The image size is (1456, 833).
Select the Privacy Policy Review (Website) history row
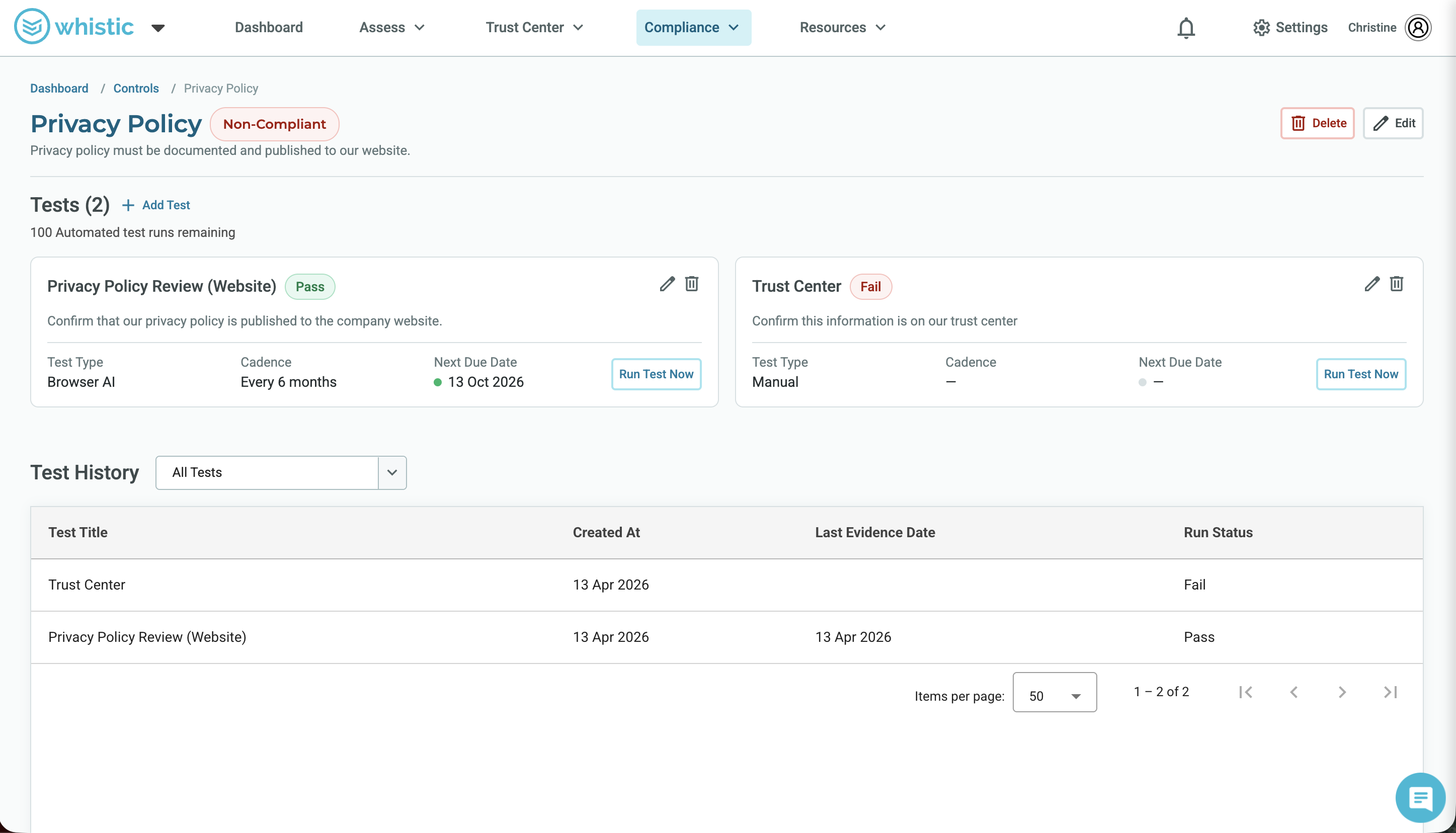[x=726, y=637]
